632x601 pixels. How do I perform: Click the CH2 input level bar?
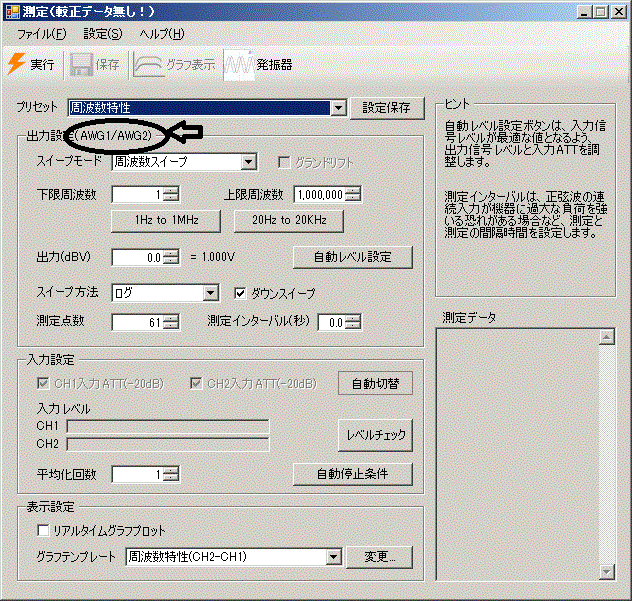point(168,444)
